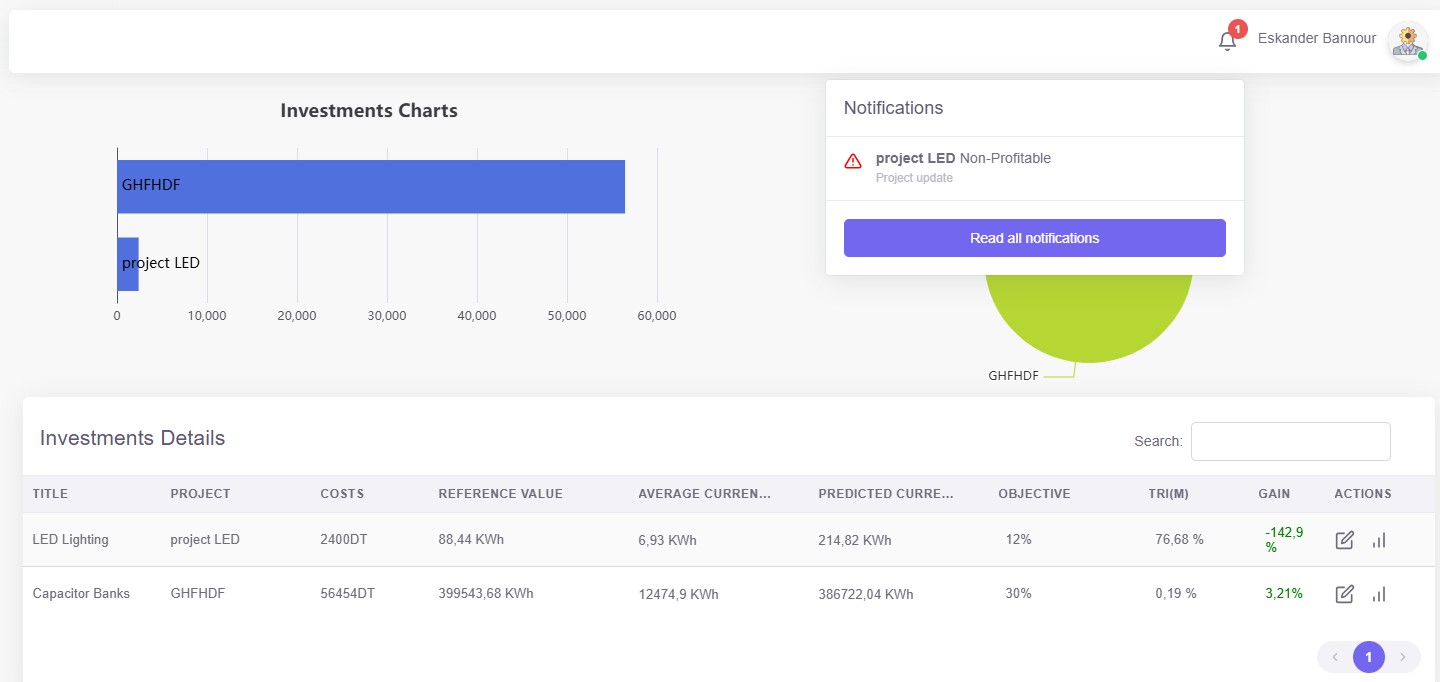Screen dimensions: 1440x682
Task: Sort by TRI(M) column header
Action: coord(1168,494)
